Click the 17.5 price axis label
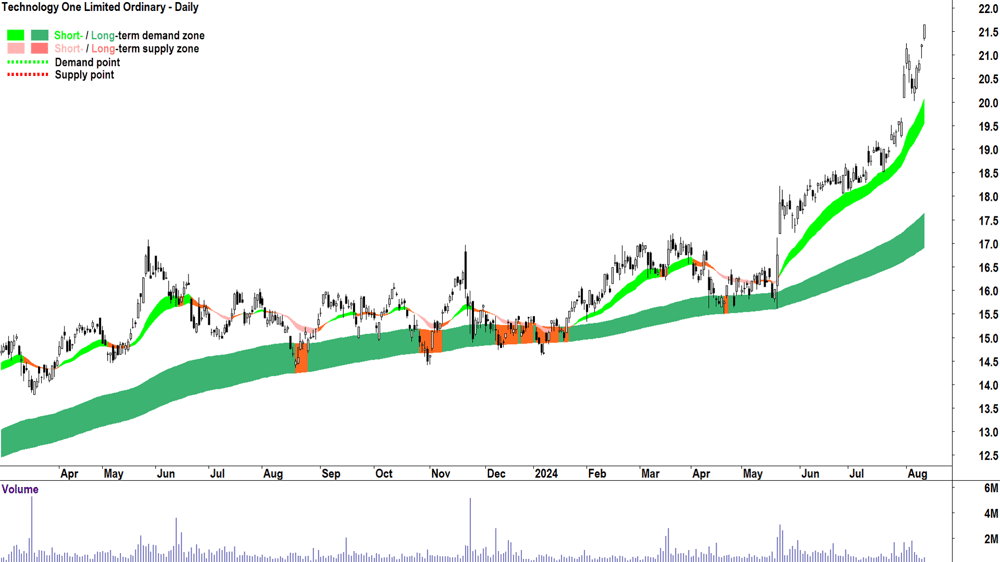Image resolution: width=1000 pixels, height=562 pixels. coord(988,221)
